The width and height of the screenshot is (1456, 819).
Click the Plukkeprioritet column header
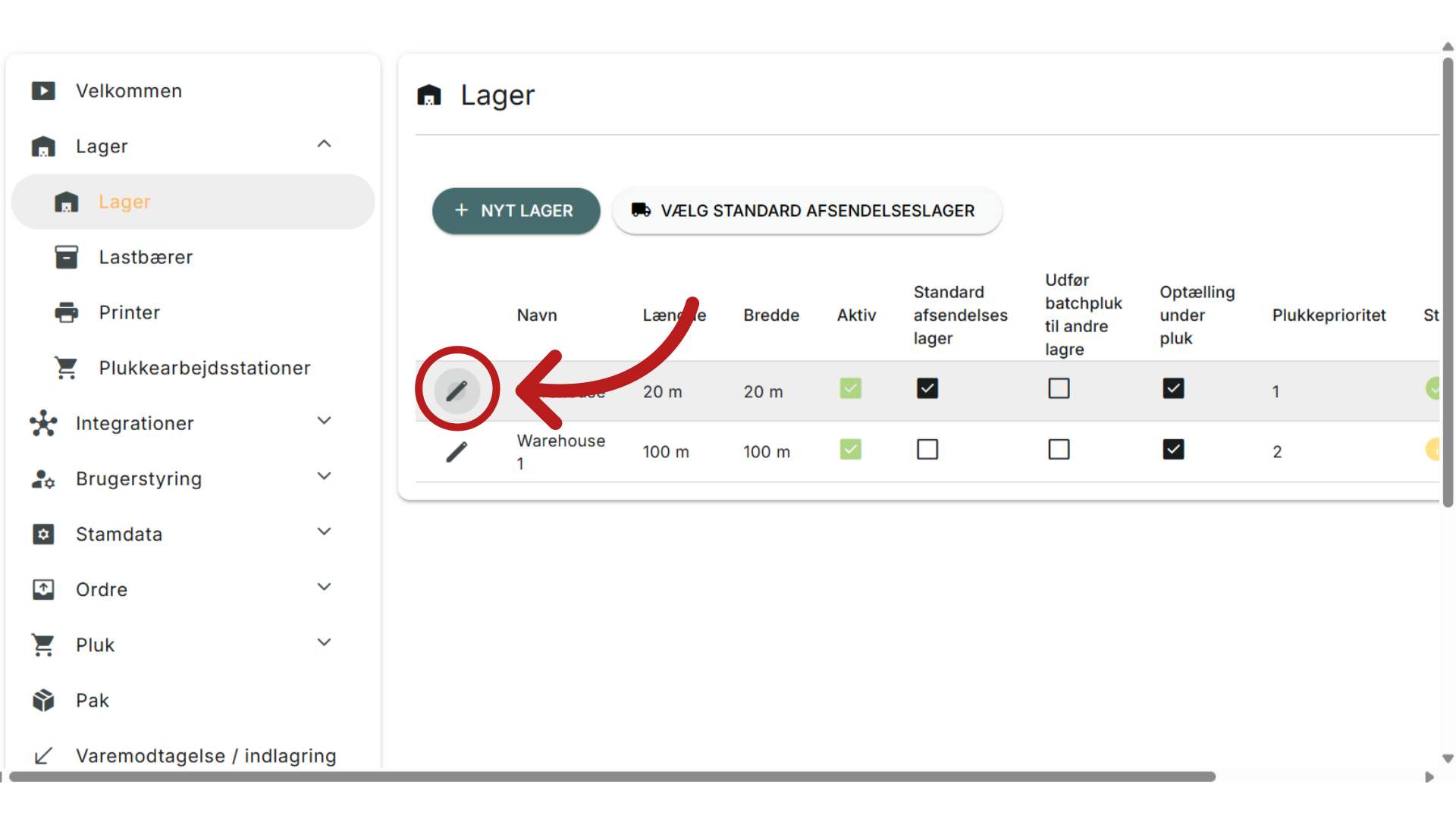[x=1329, y=315]
